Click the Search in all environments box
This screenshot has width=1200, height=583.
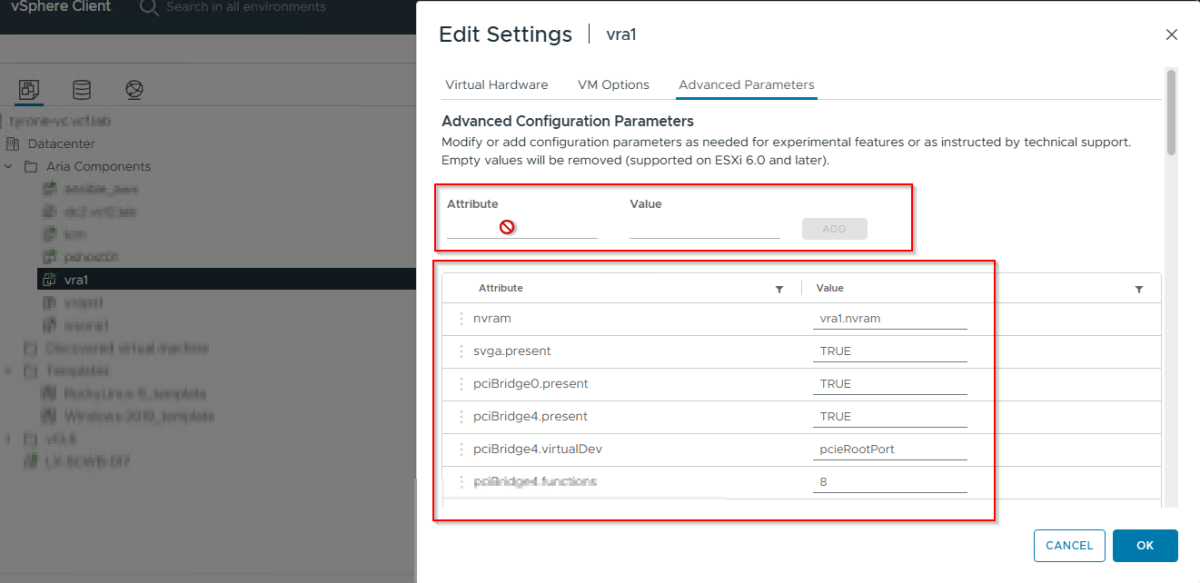[x=246, y=8]
